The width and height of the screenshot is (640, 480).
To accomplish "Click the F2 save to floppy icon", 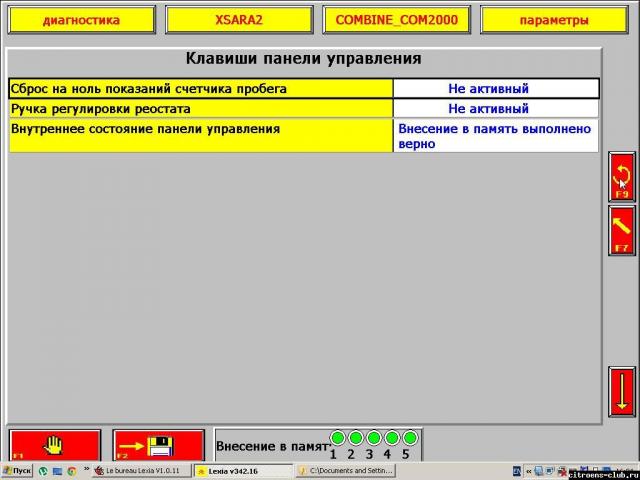I will point(158,445).
